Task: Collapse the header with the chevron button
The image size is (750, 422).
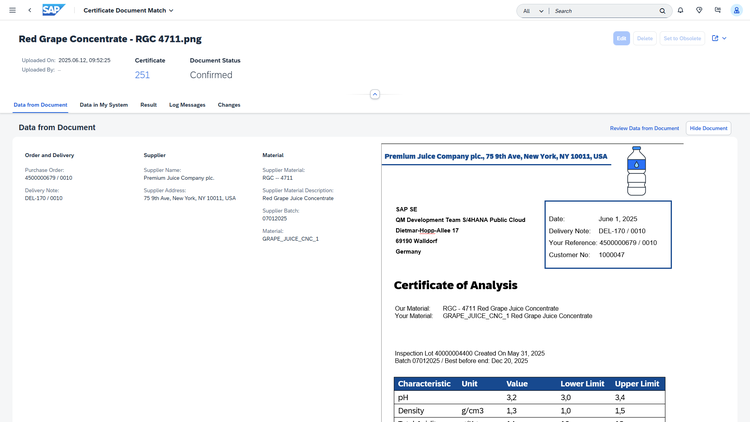Action: [x=375, y=94]
